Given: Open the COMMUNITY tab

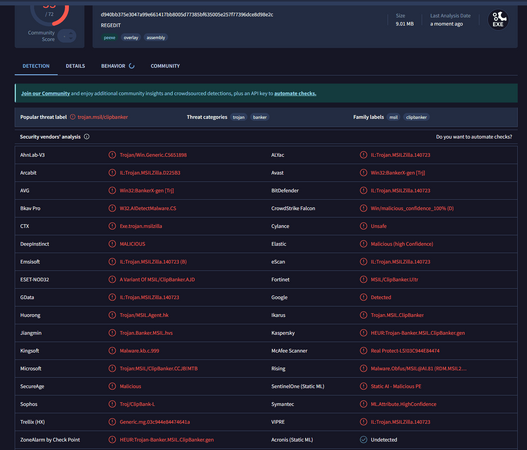Looking at the screenshot, I should click(x=165, y=66).
